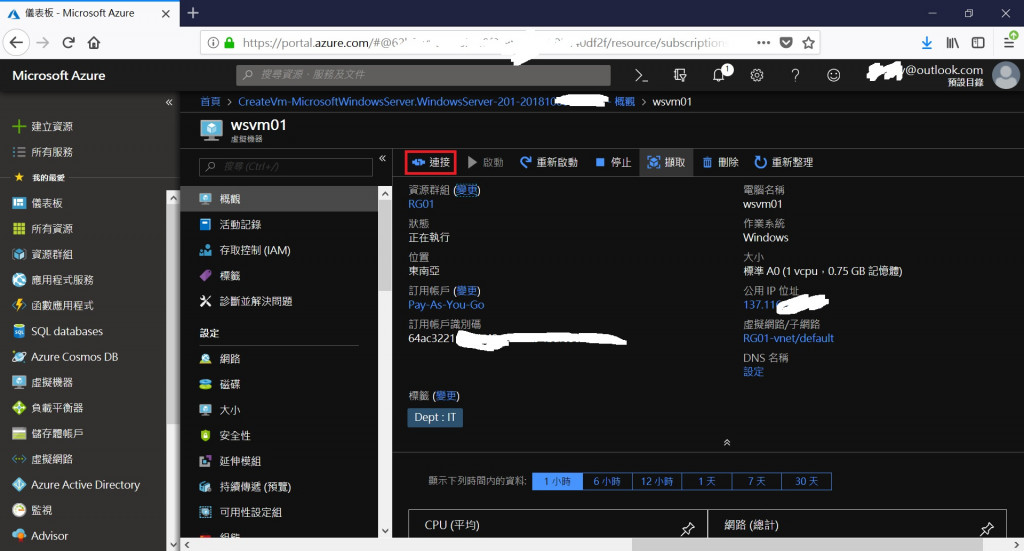Open 監視 in left sidebar
1024x551 pixels.
tap(33, 510)
